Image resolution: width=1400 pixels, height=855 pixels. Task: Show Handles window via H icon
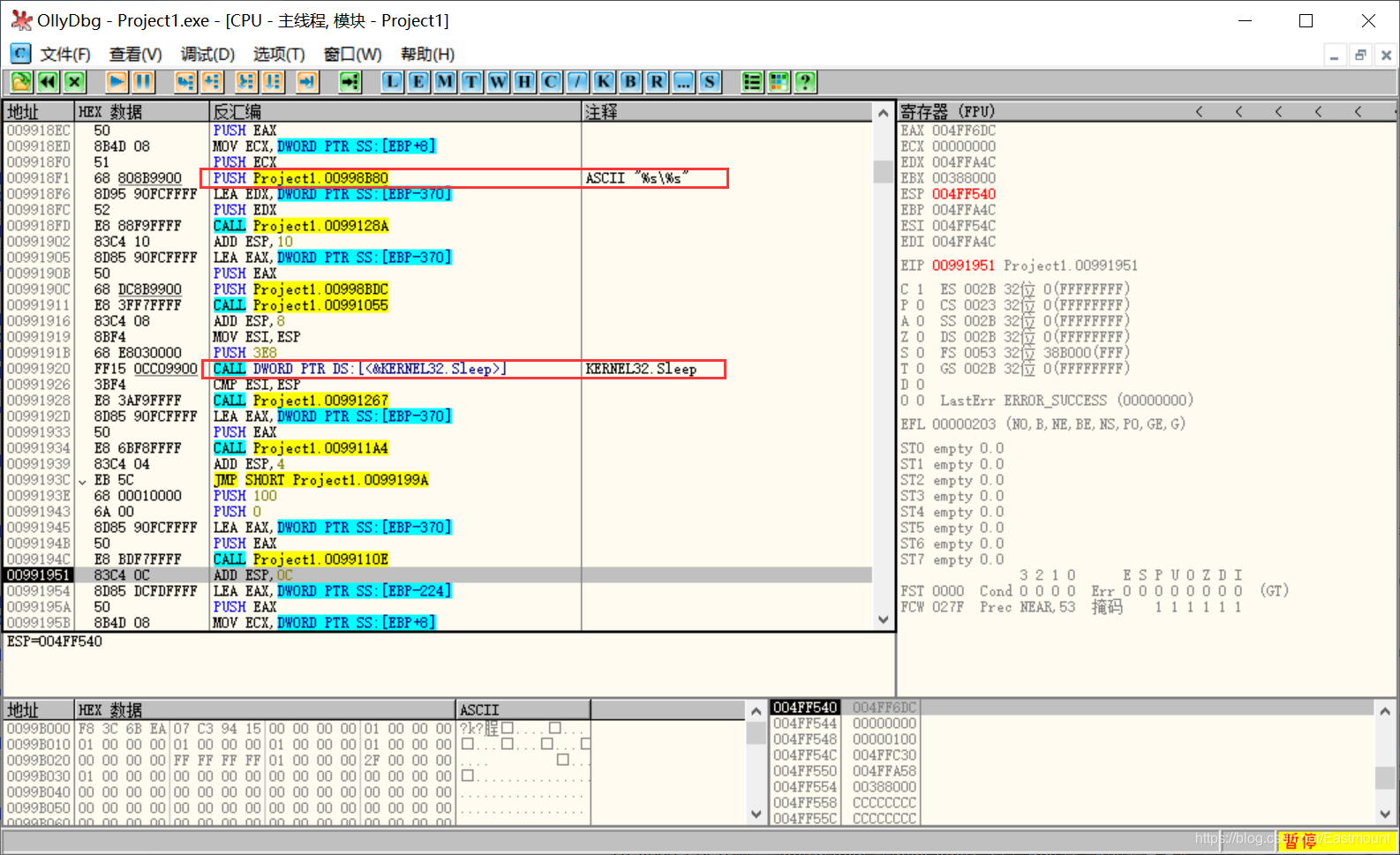[x=524, y=82]
